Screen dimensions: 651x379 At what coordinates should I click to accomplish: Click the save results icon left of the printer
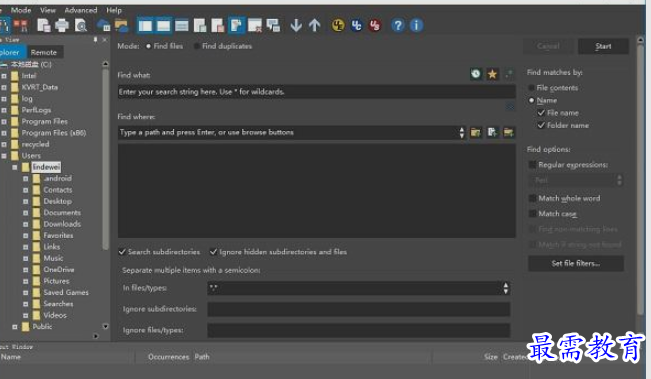(44, 26)
